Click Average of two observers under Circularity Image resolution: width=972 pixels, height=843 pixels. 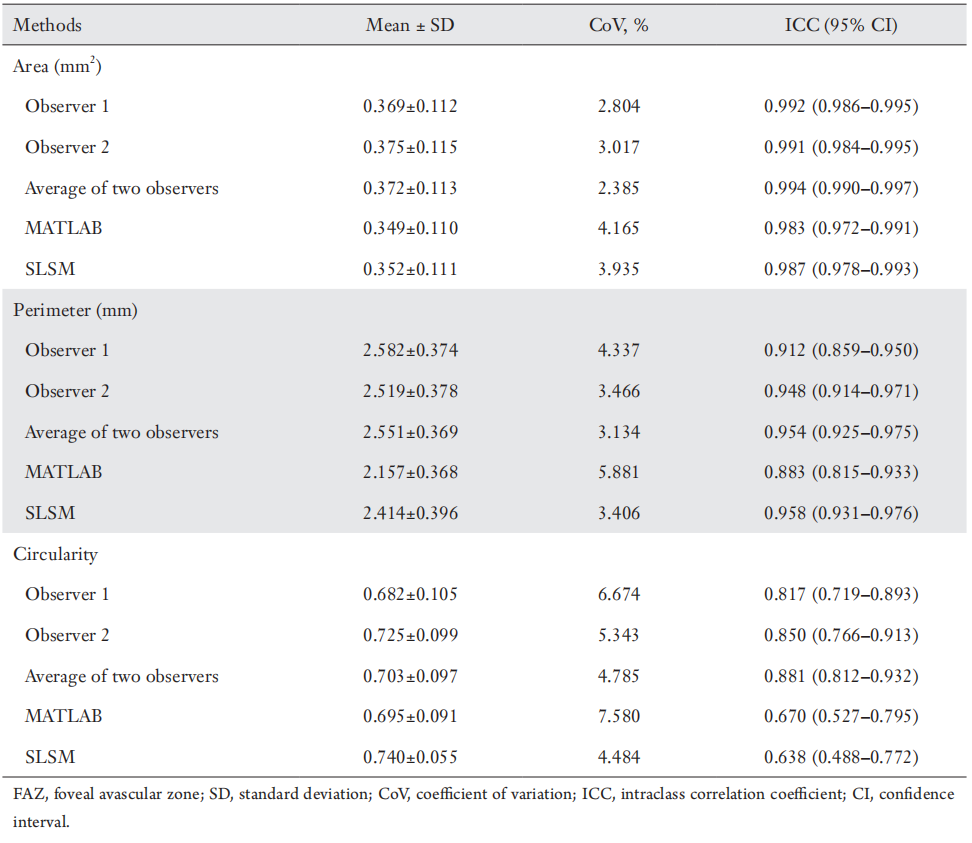click(x=121, y=676)
